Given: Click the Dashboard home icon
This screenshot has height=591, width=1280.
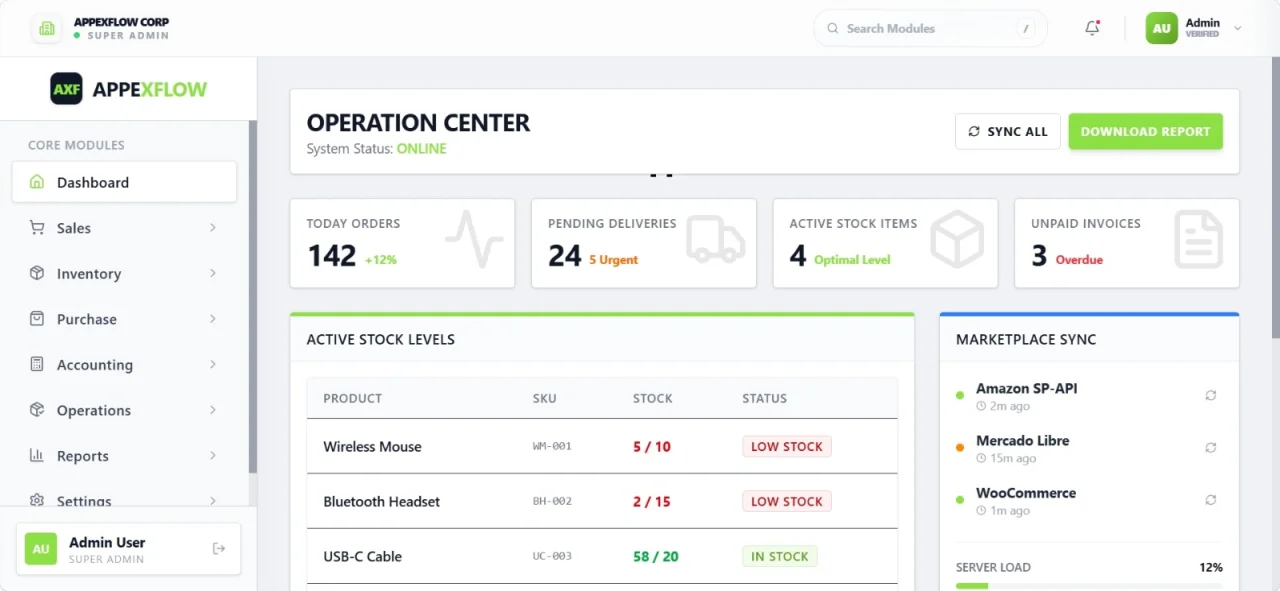Looking at the screenshot, I should 37,182.
